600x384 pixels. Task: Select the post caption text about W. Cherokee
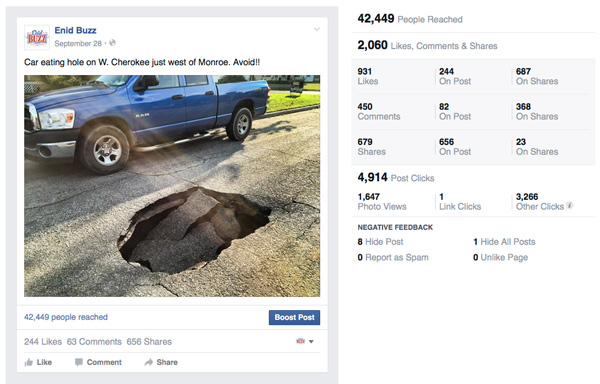coord(142,62)
